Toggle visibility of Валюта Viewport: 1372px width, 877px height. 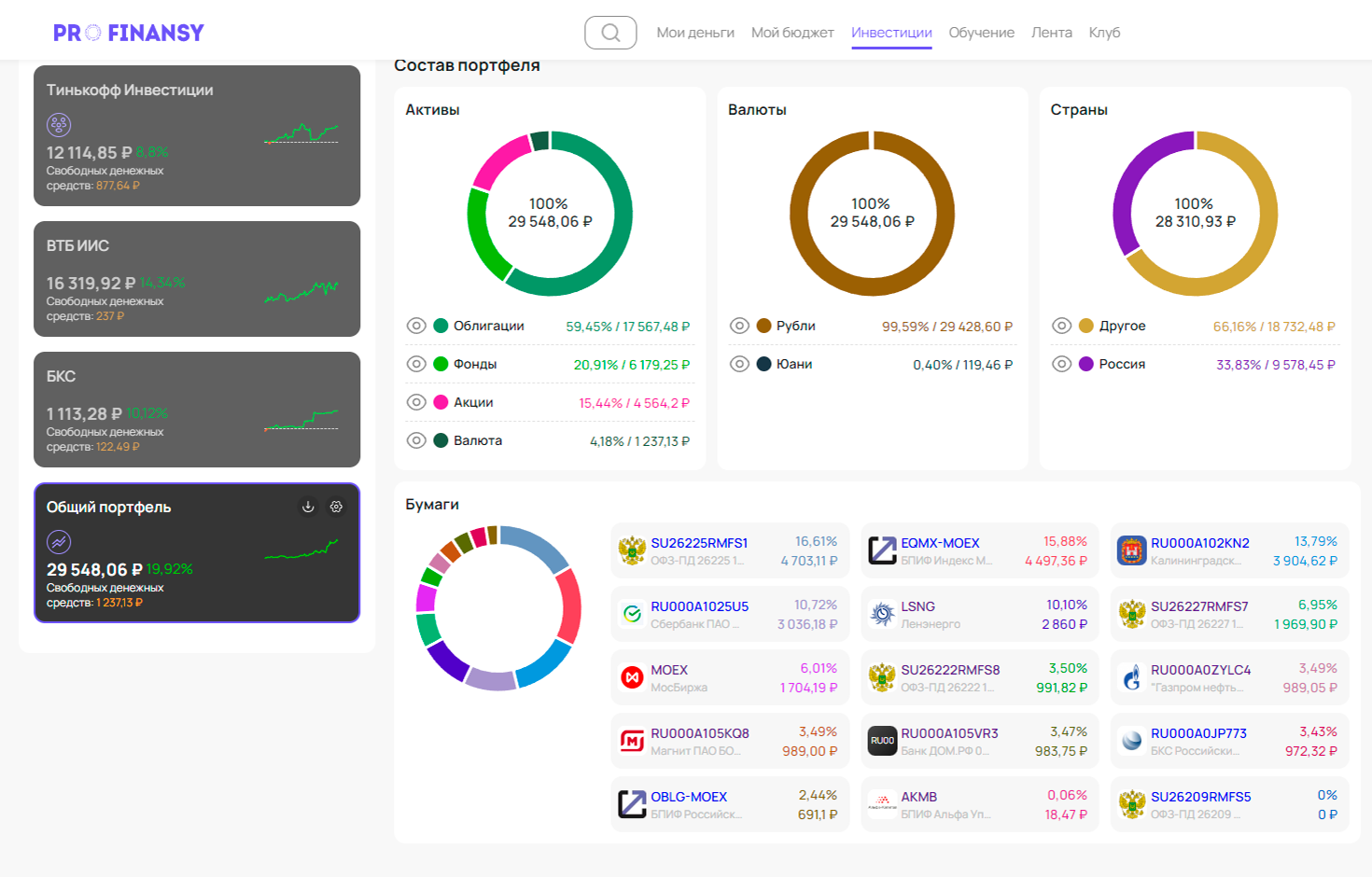click(416, 440)
